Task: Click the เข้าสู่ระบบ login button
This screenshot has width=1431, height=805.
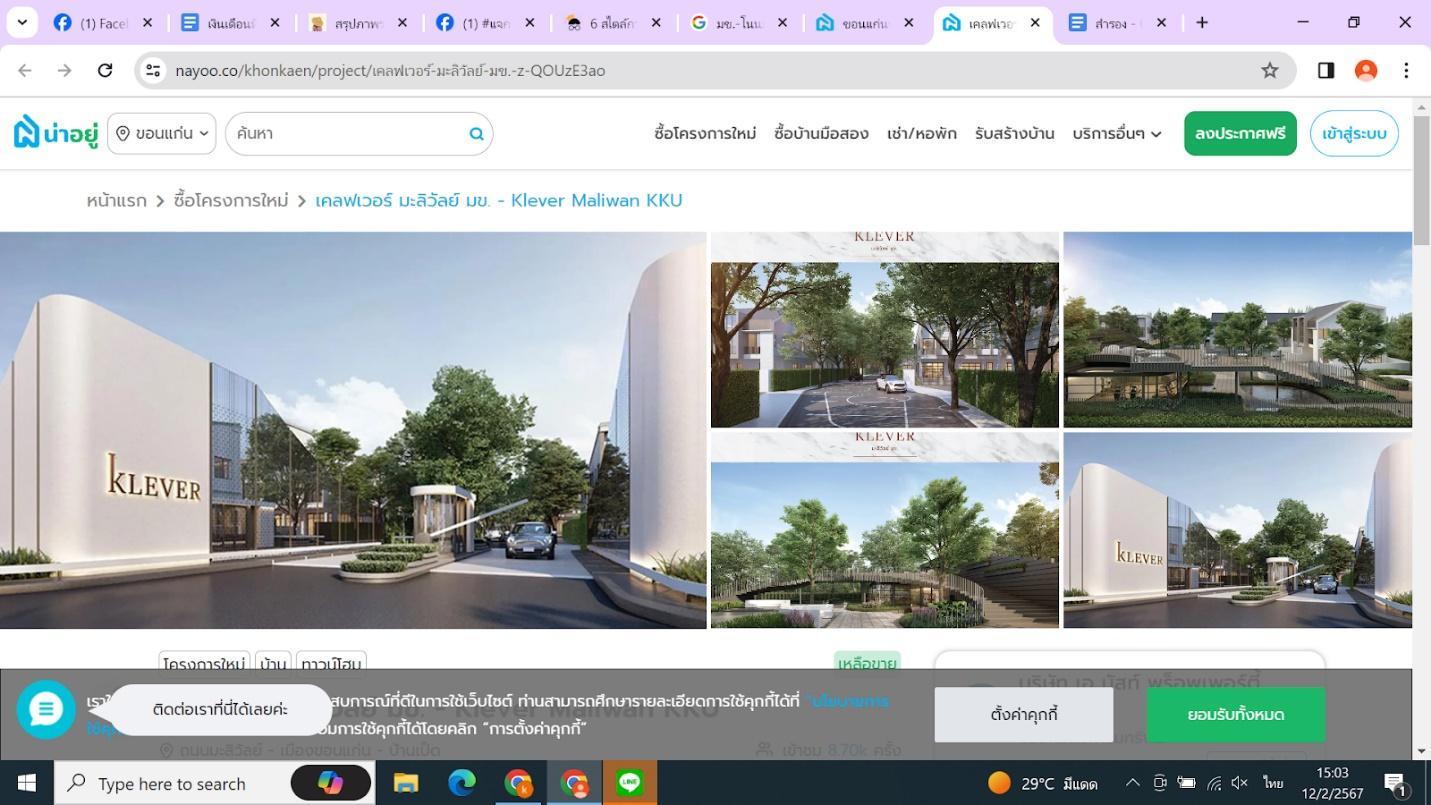Action: click(x=1354, y=133)
